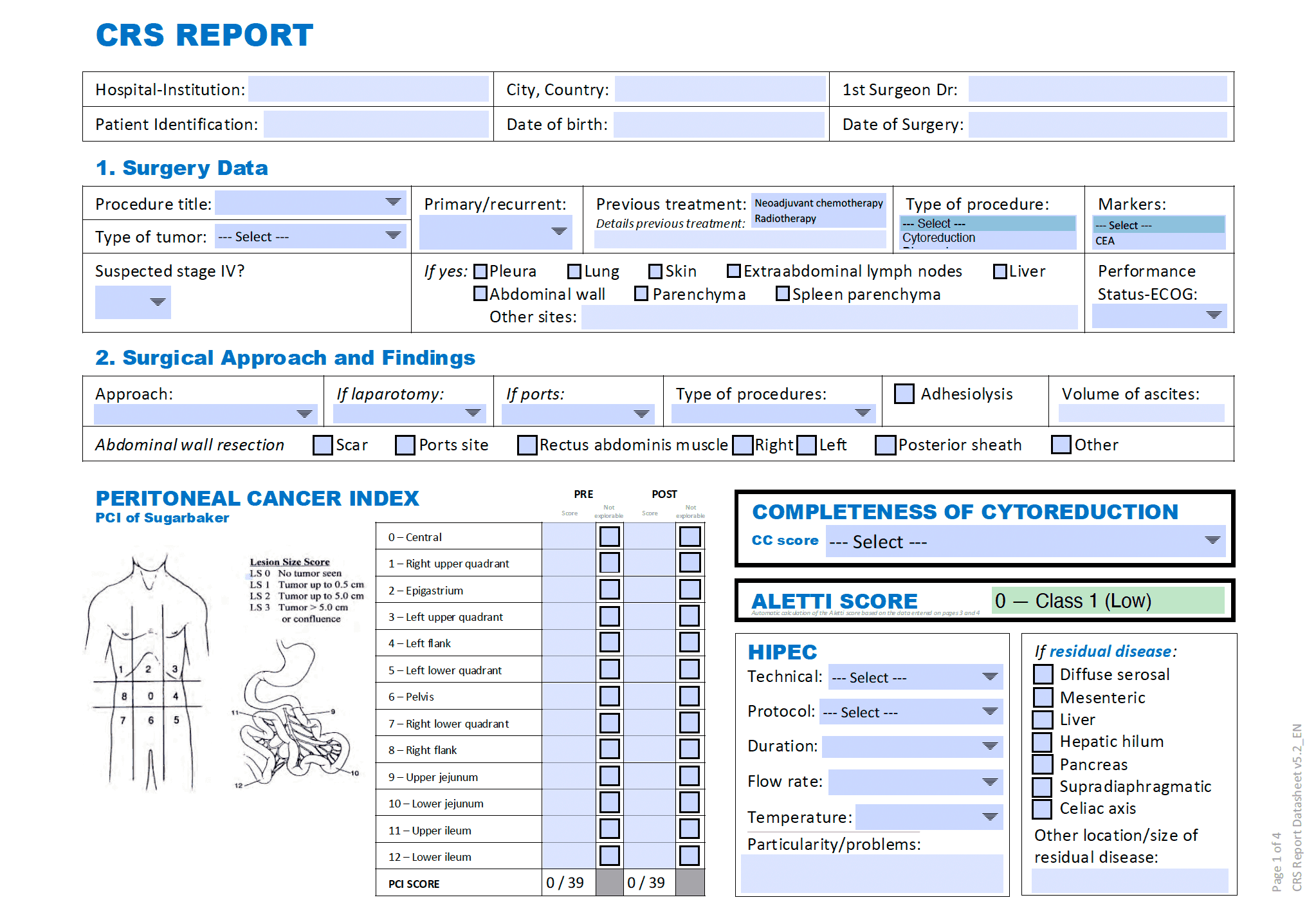Screen dimensions: 1316x911
Task: Check POST not explorable for 6 – Pelvis
Action: click(690, 696)
